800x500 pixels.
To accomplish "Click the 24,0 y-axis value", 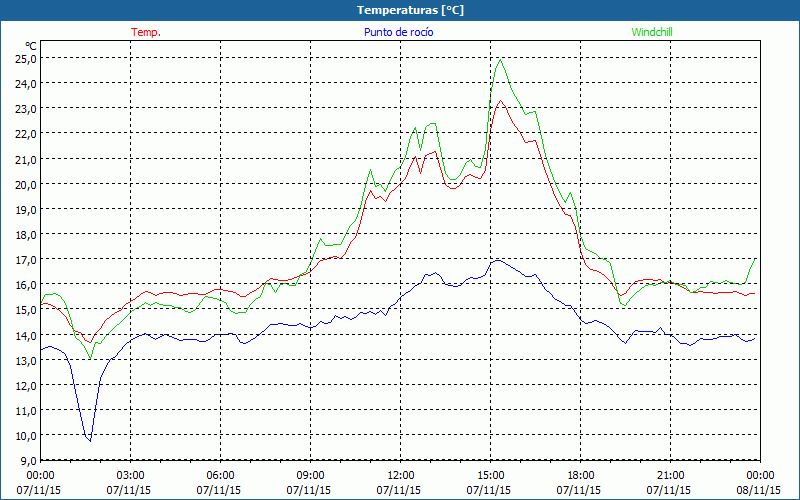I will 26,84.
